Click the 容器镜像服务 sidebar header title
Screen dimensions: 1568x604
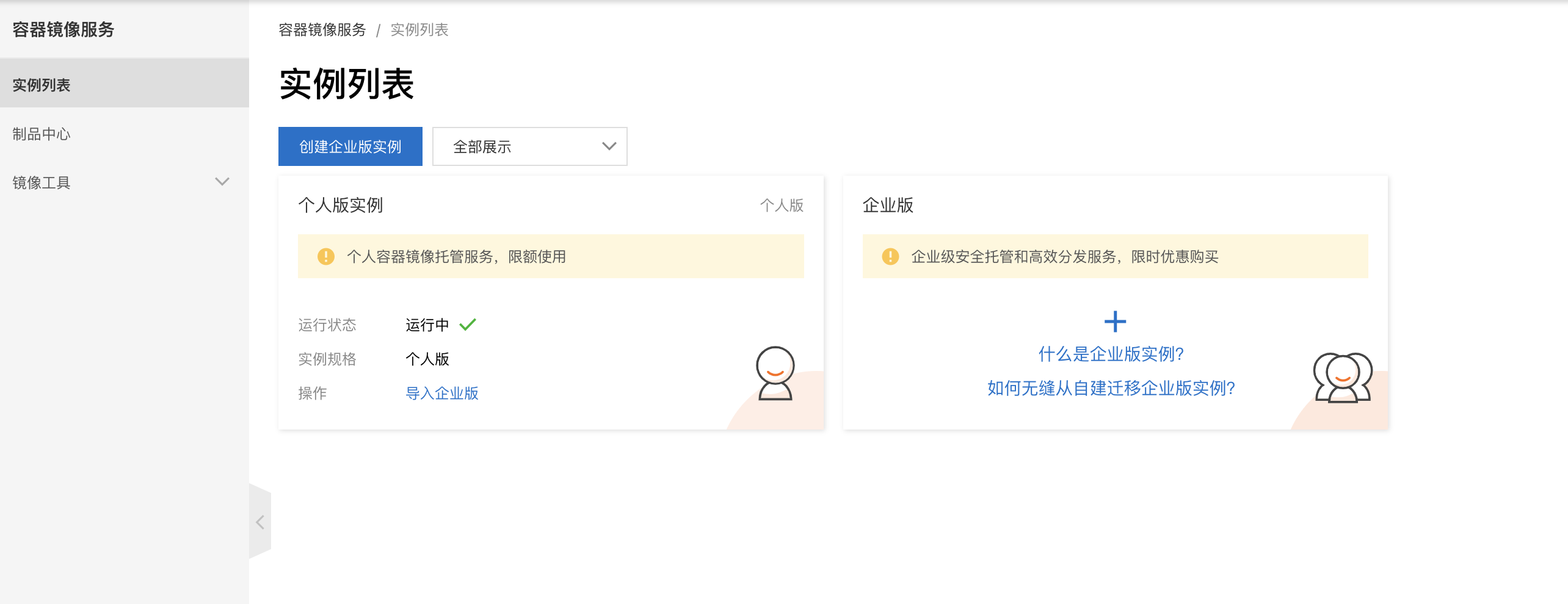click(64, 29)
